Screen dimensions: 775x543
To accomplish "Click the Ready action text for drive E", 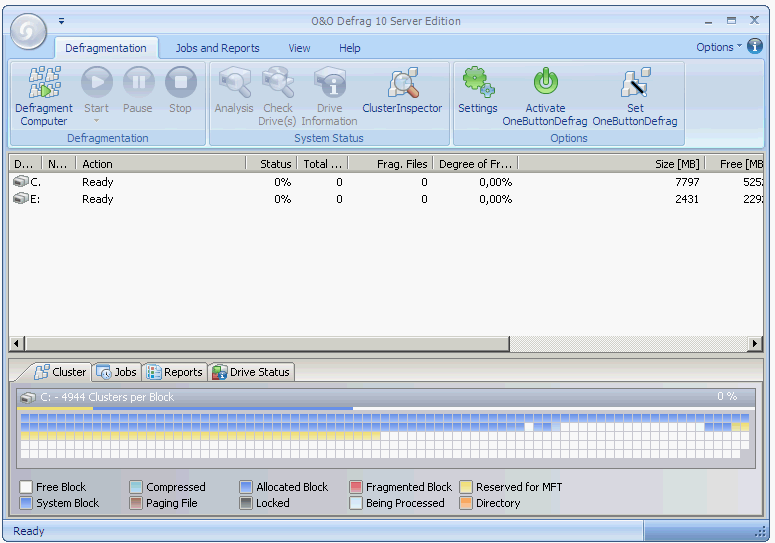I will pyautogui.click(x=98, y=199).
